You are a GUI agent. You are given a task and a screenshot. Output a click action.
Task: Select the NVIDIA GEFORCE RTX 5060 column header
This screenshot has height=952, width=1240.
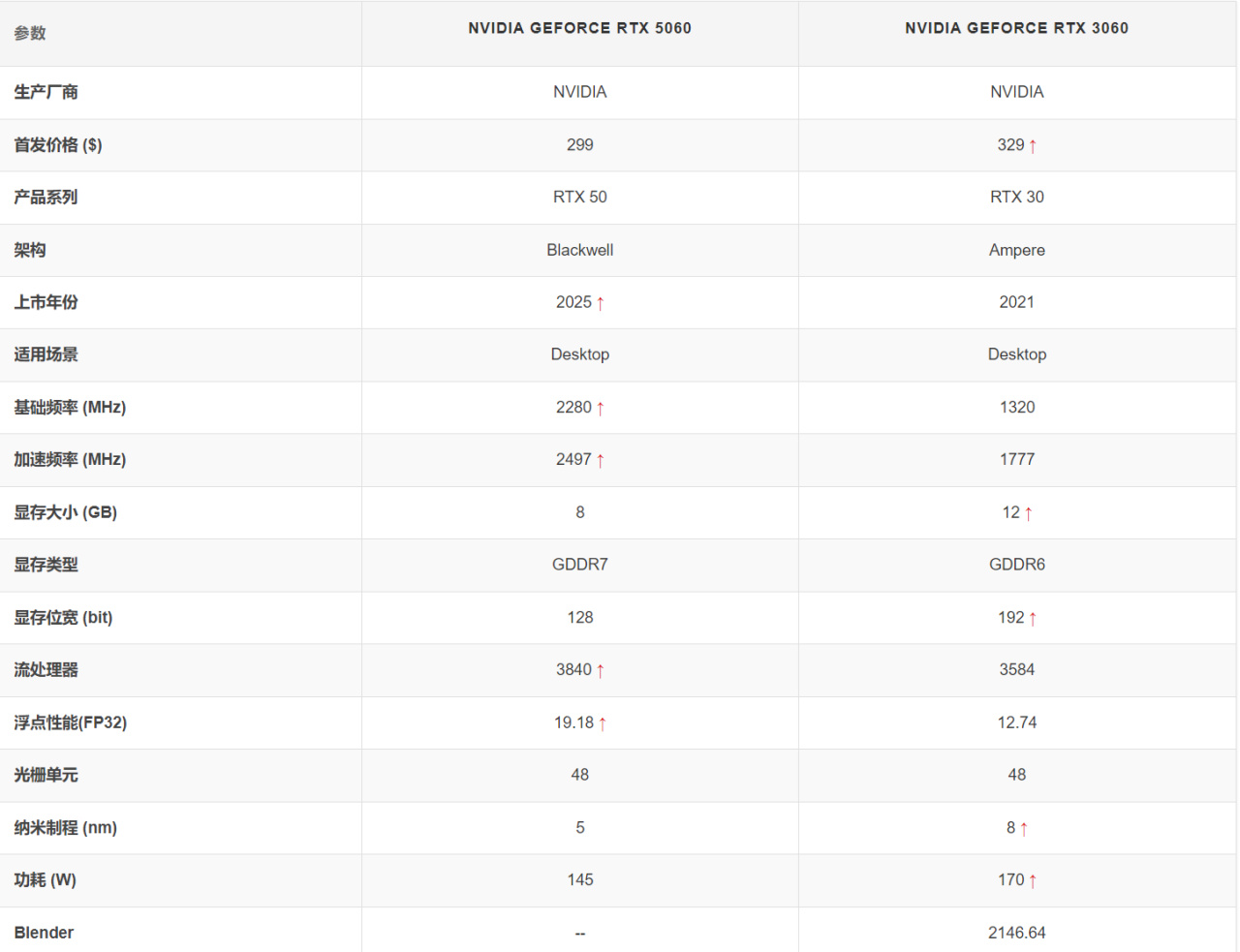pyautogui.click(x=579, y=28)
